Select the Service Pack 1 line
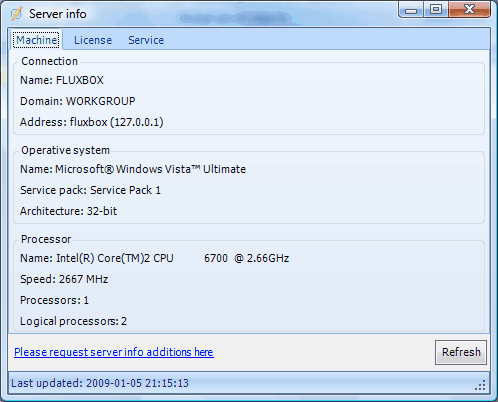The width and height of the screenshot is (498, 402). [90, 190]
